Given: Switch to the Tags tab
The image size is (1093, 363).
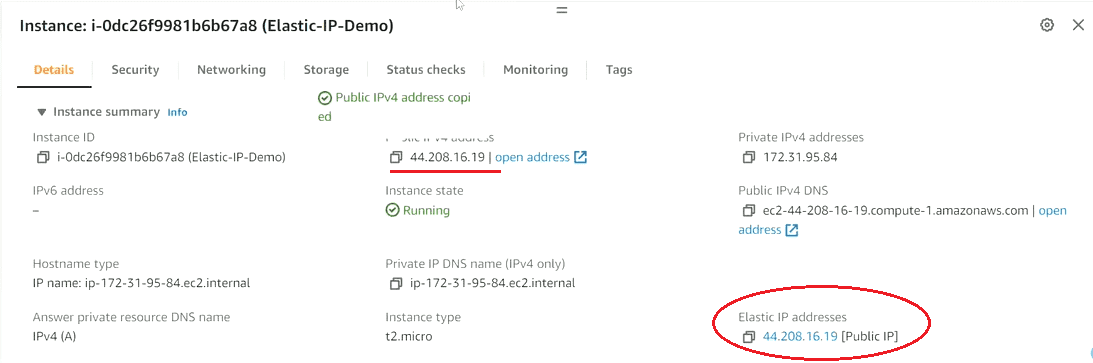Looking at the screenshot, I should 619,70.
